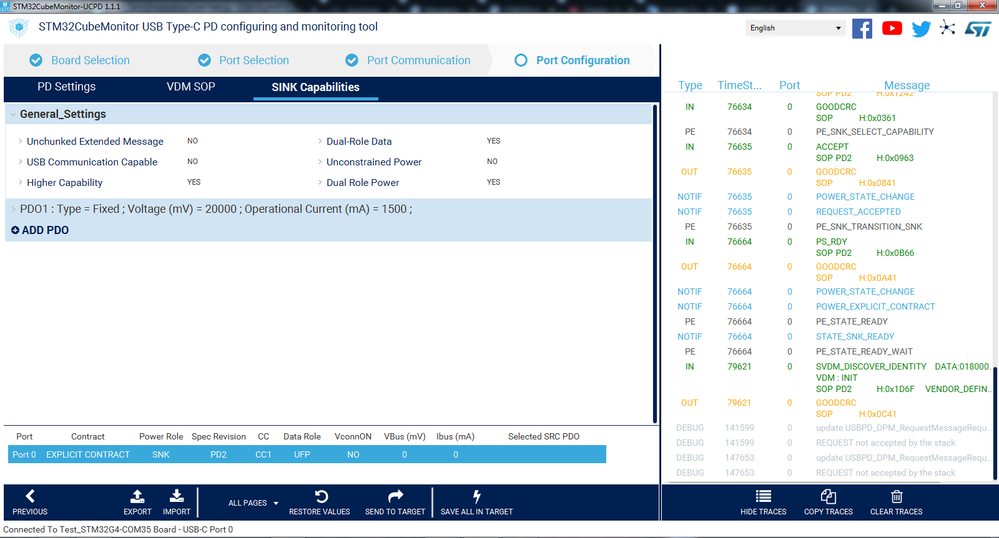Select SVDM_DISCOVER_IDENTITY trace message
The image size is (999, 538).
[x=871, y=367]
